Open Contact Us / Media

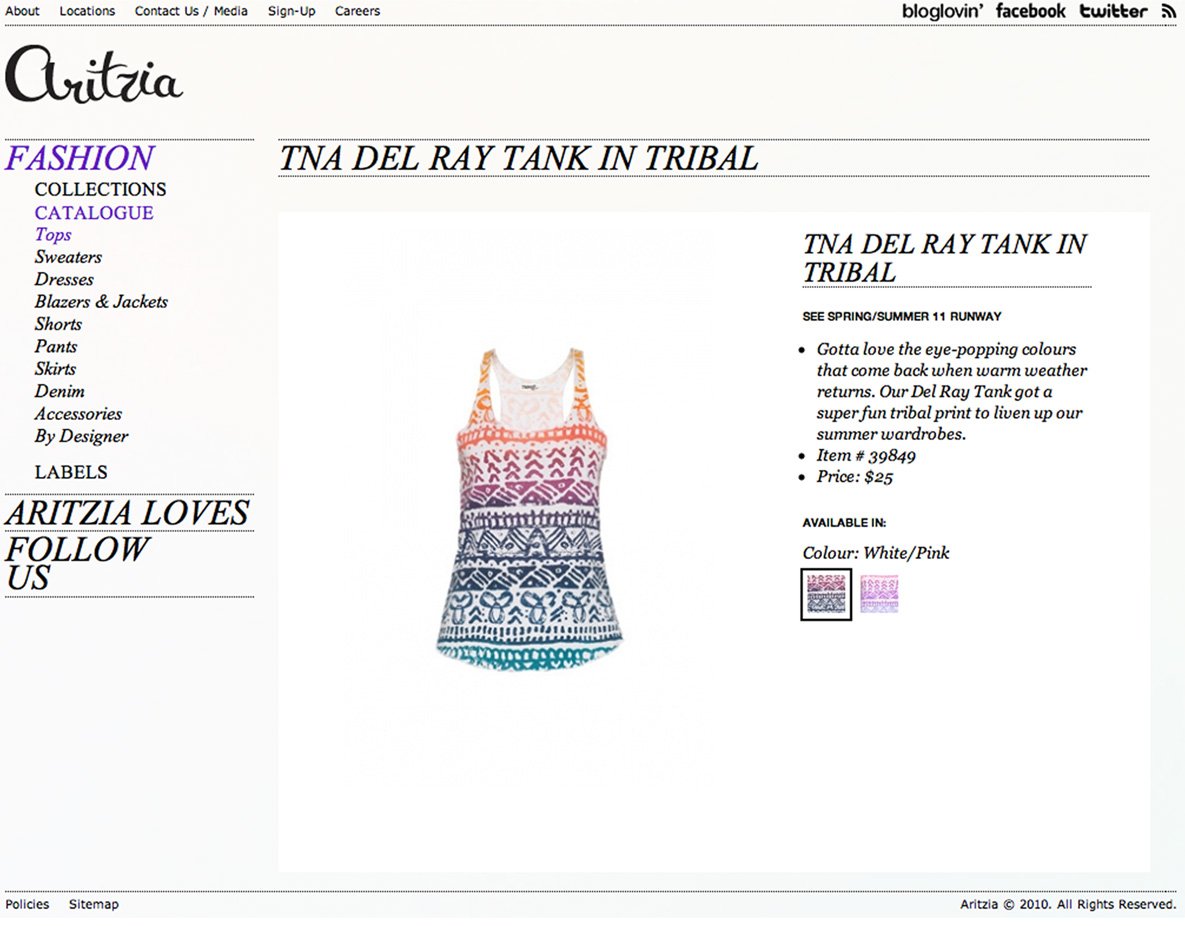point(191,11)
